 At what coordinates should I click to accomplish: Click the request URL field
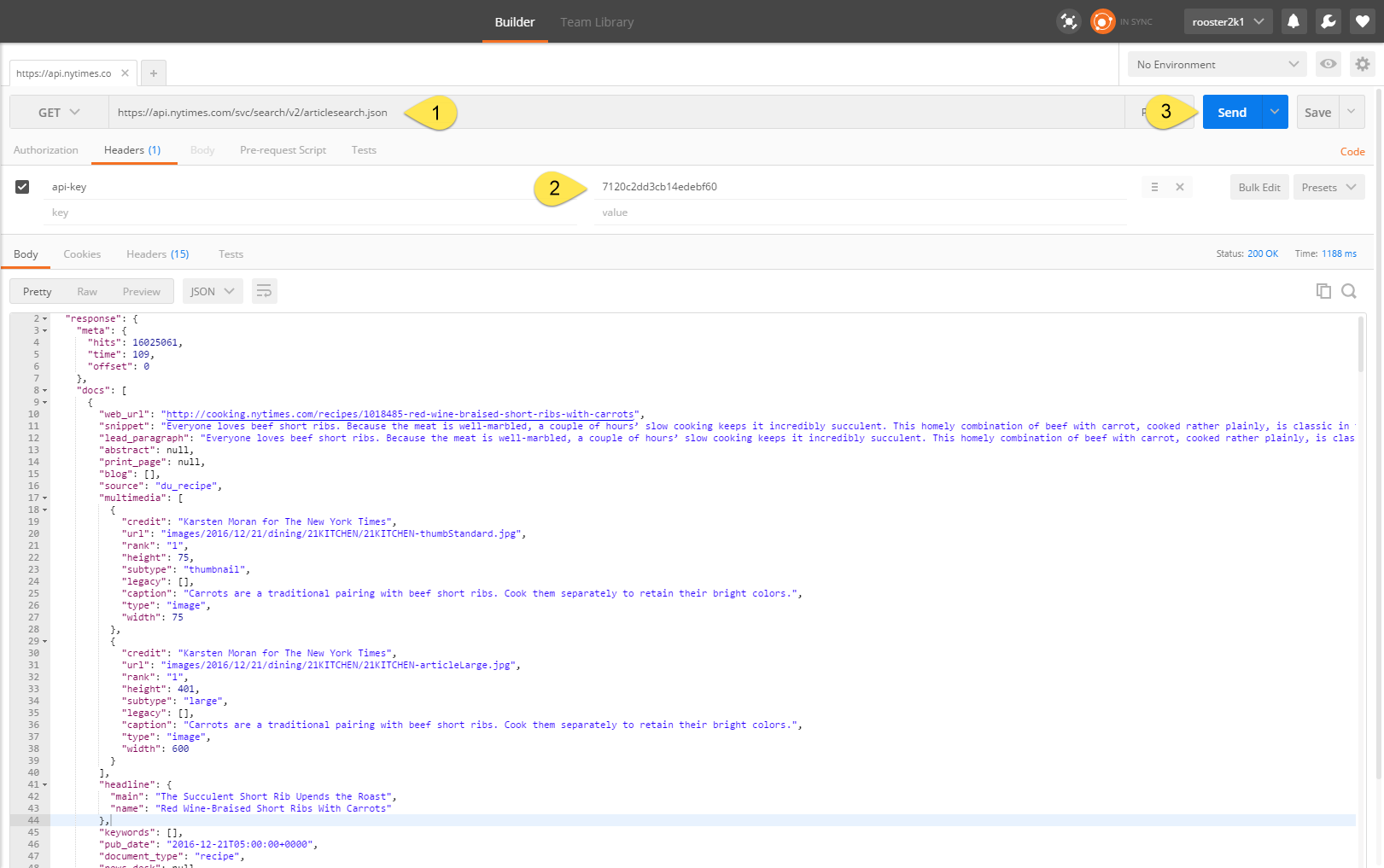point(616,112)
